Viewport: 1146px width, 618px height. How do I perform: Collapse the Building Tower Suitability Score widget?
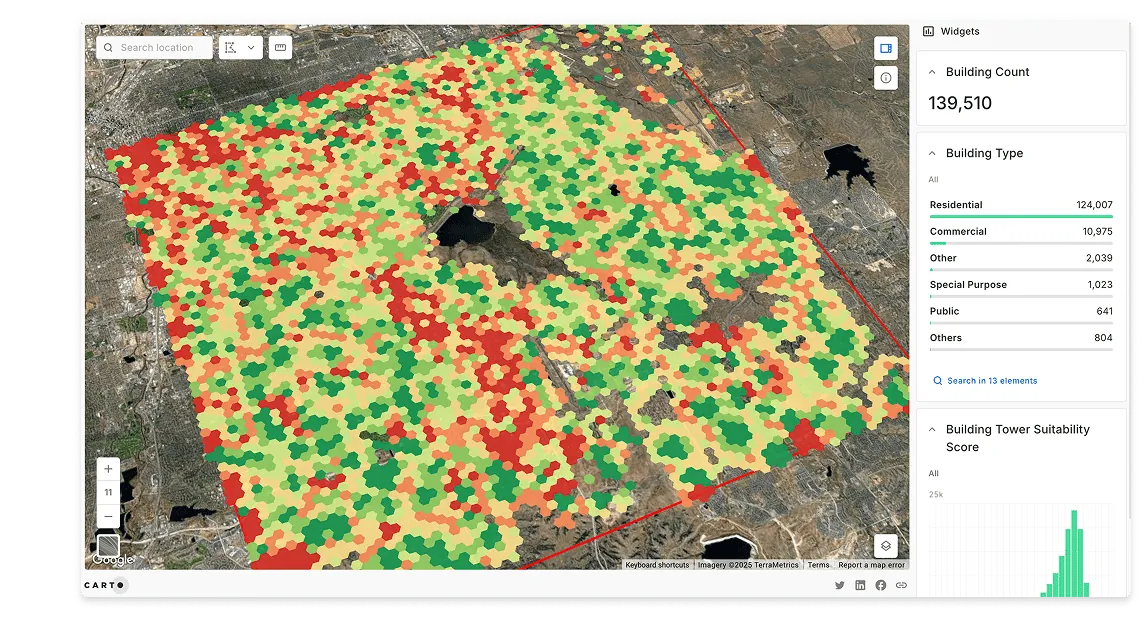[933, 430]
